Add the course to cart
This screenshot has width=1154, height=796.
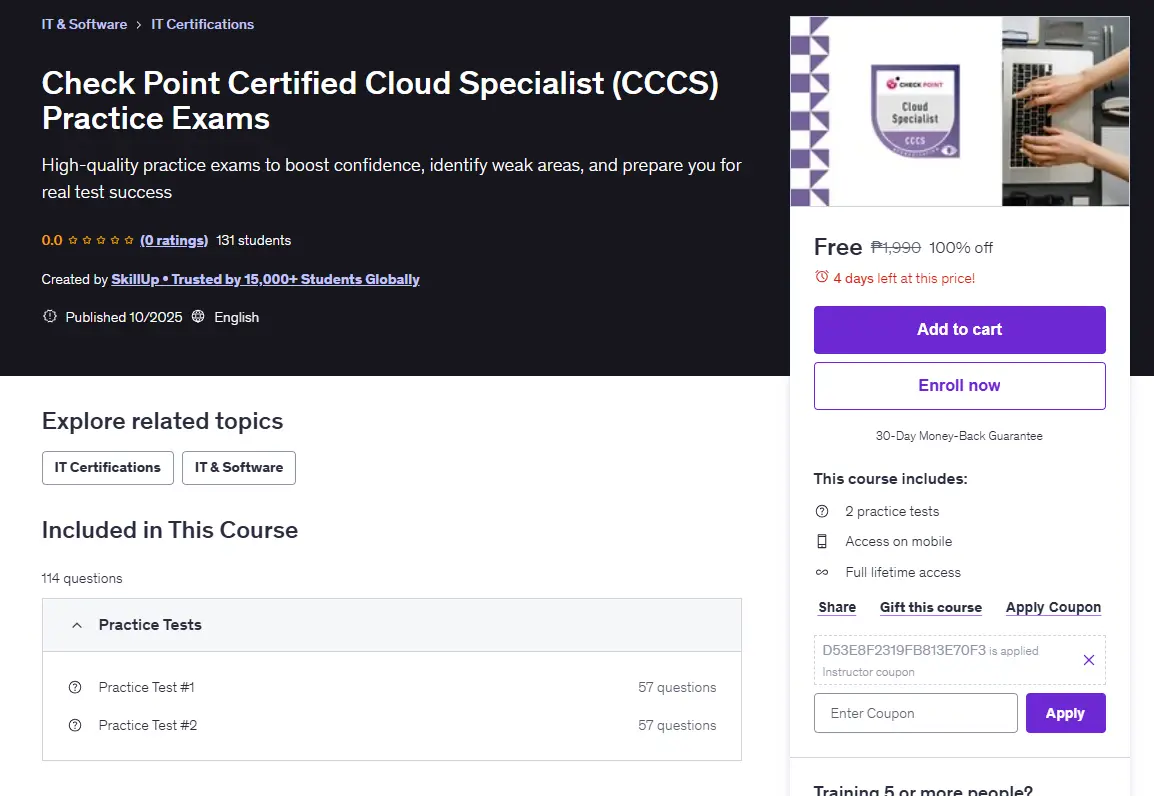(x=960, y=330)
